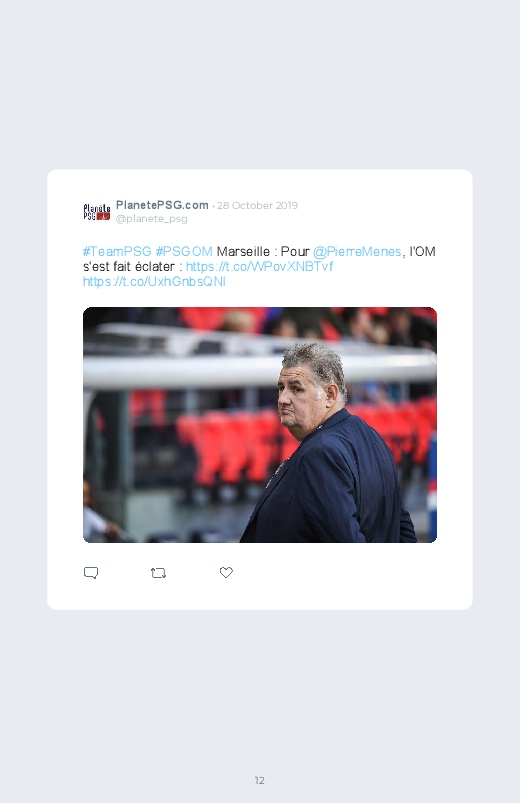Click the @planete_psg handle
This screenshot has width=520, height=803.
pyautogui.click(x=152, y=219)
